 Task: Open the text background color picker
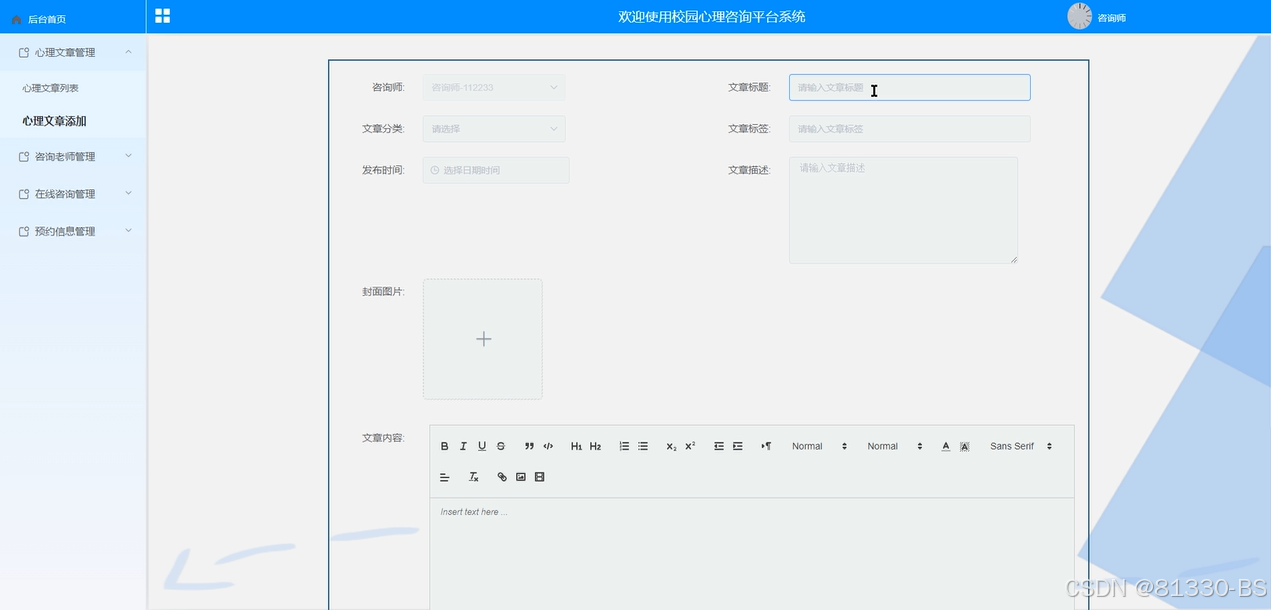964,446
